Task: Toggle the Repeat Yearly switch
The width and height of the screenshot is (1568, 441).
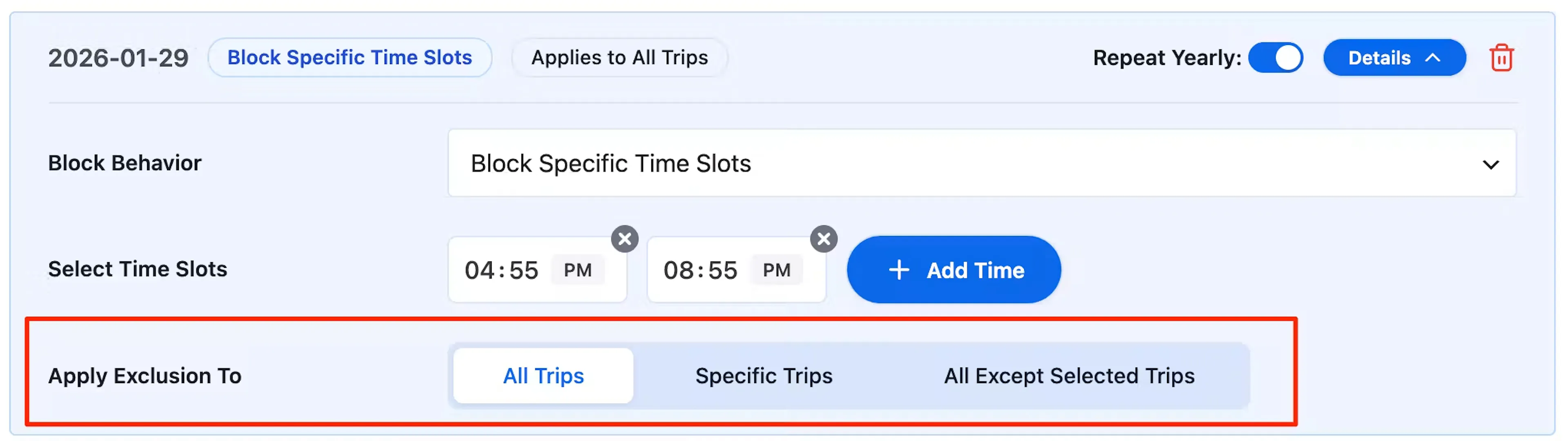Action: coord(1275,58)
